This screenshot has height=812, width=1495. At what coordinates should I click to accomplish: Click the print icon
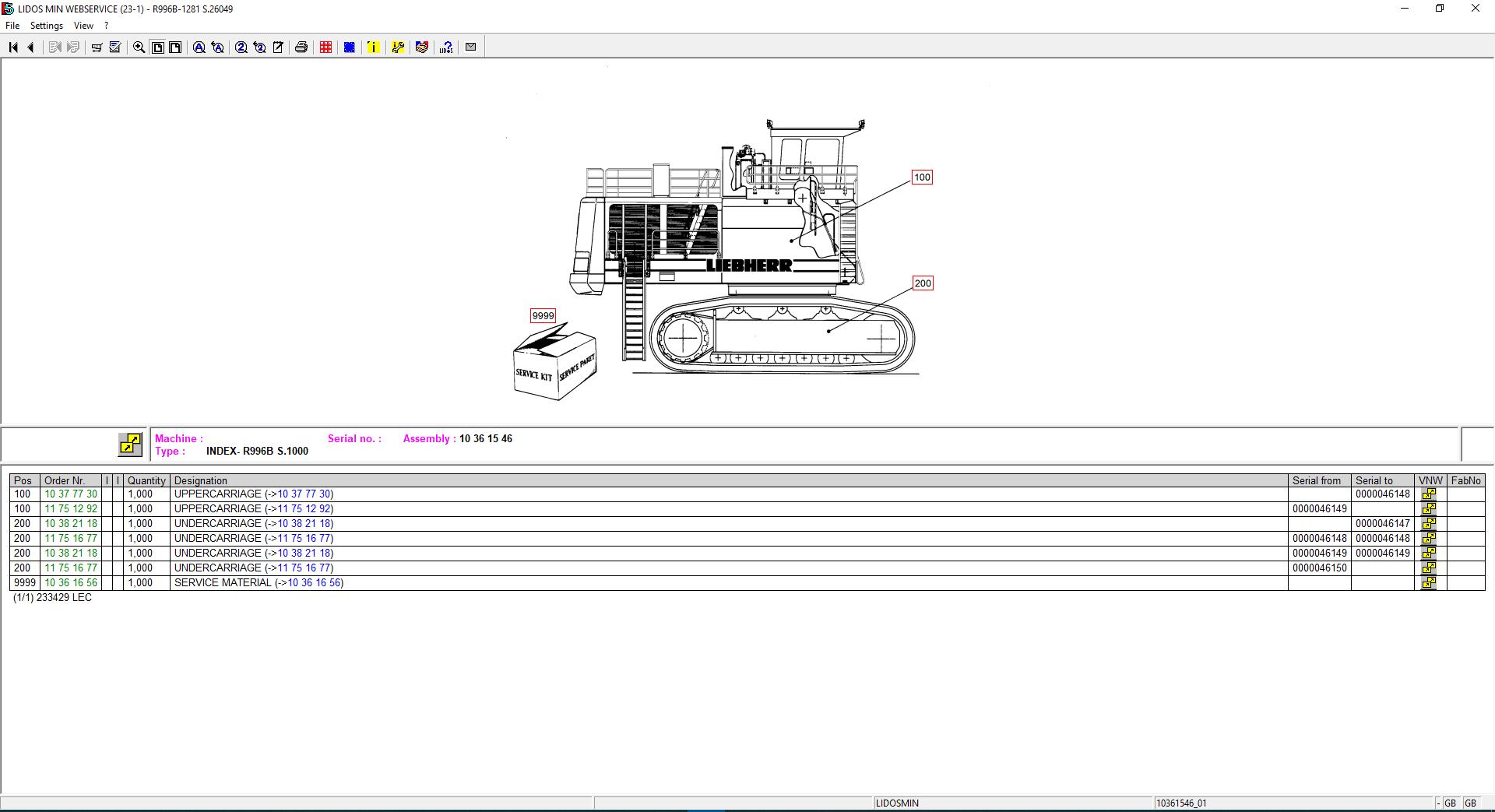coord(301,47)
